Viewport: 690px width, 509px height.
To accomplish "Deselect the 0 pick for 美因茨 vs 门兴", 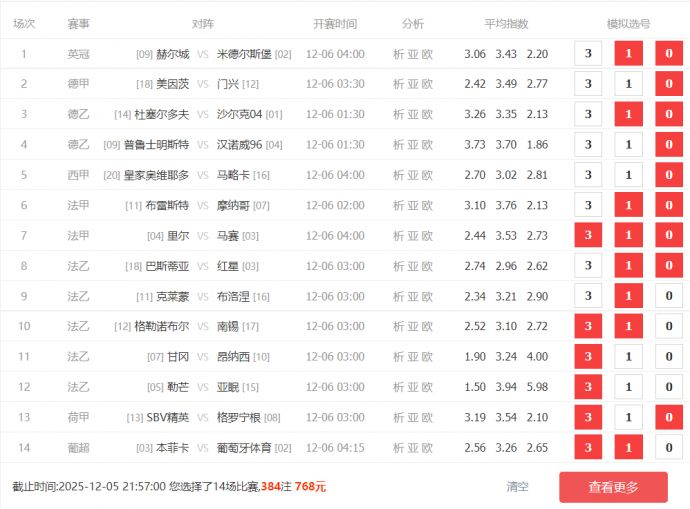I will [x=669, y=84].
